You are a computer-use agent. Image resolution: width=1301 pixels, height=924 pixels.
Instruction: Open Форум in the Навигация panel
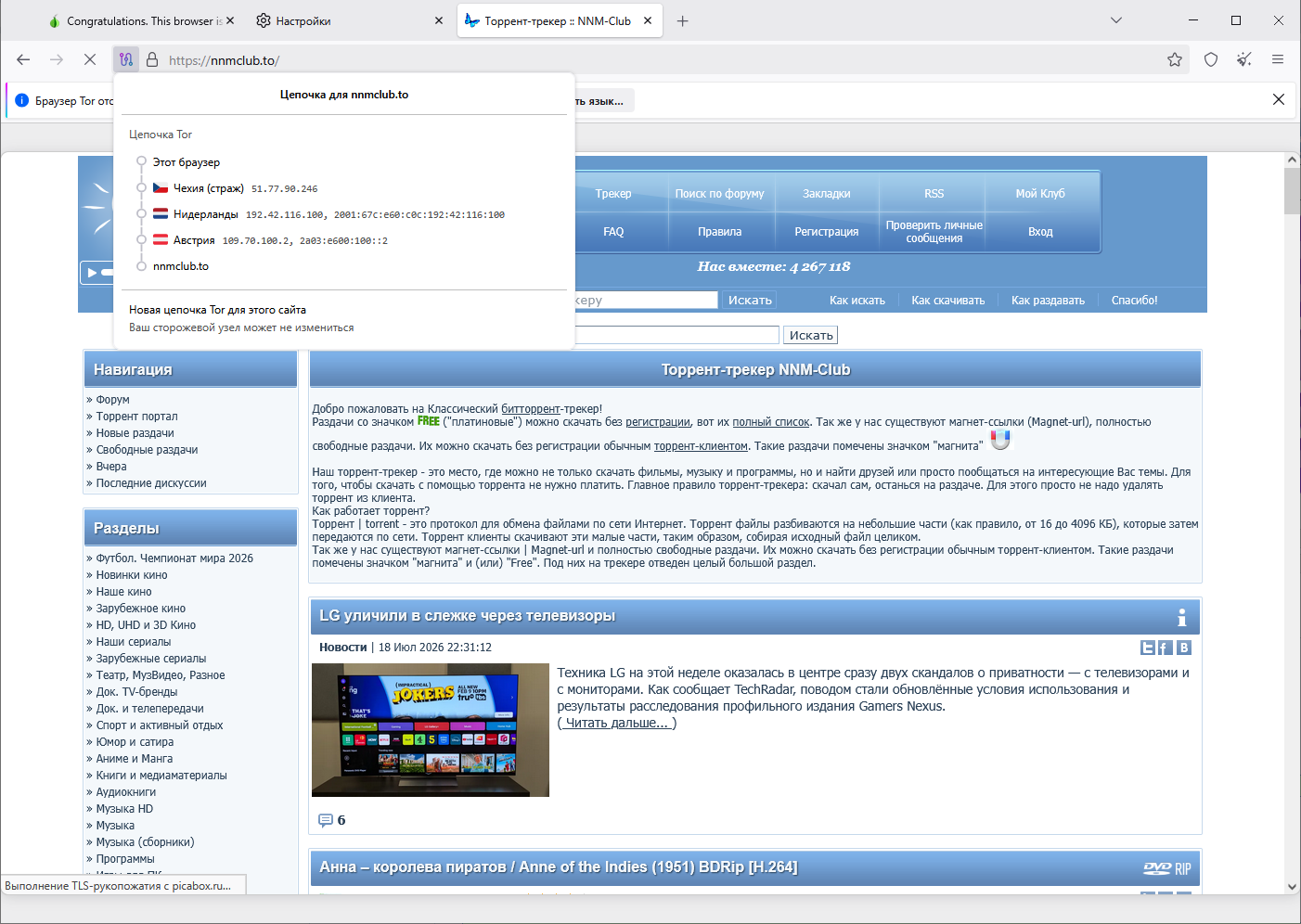(113, 400)
